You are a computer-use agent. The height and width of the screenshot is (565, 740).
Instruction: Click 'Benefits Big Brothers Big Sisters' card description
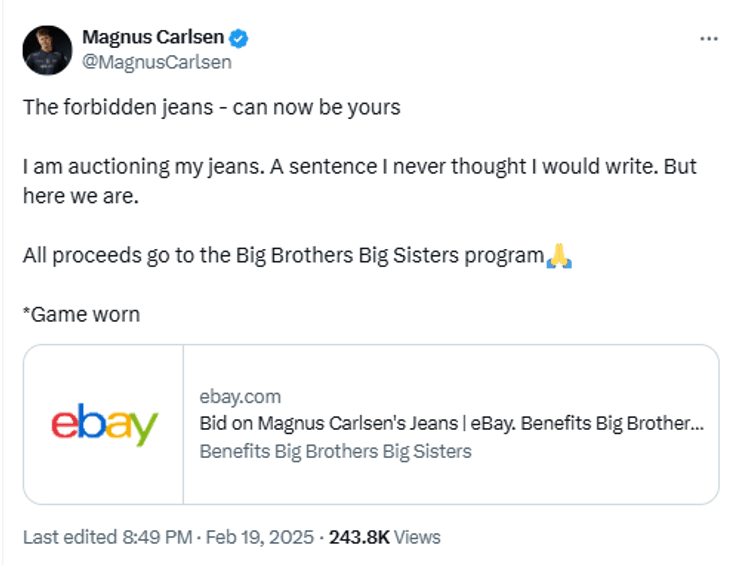[335, 451]
